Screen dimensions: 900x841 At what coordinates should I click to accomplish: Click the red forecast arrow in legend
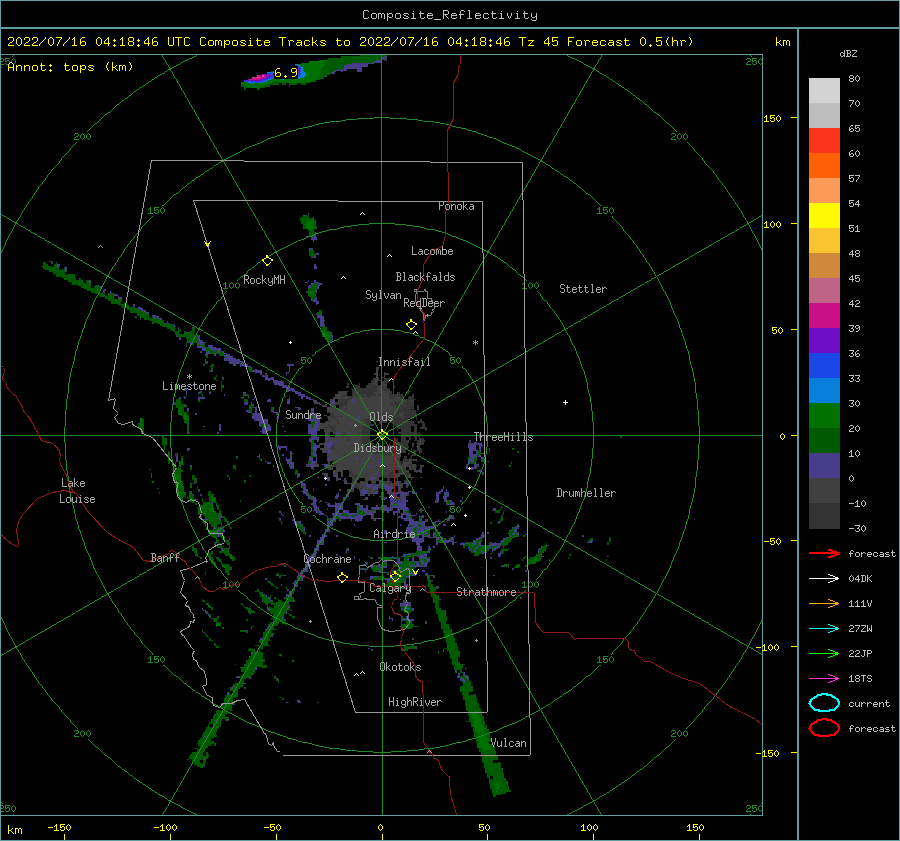pyautogui.click(x=824, y=553)
